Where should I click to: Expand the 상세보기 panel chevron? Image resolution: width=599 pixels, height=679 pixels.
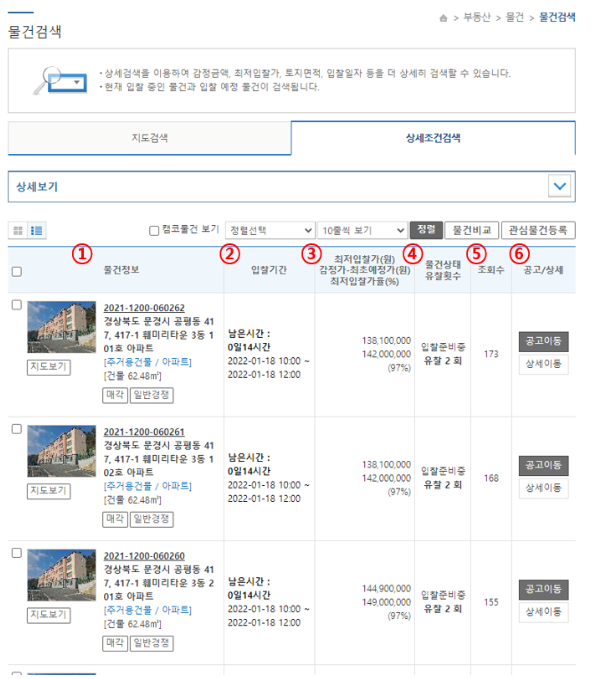click(559, 186)
